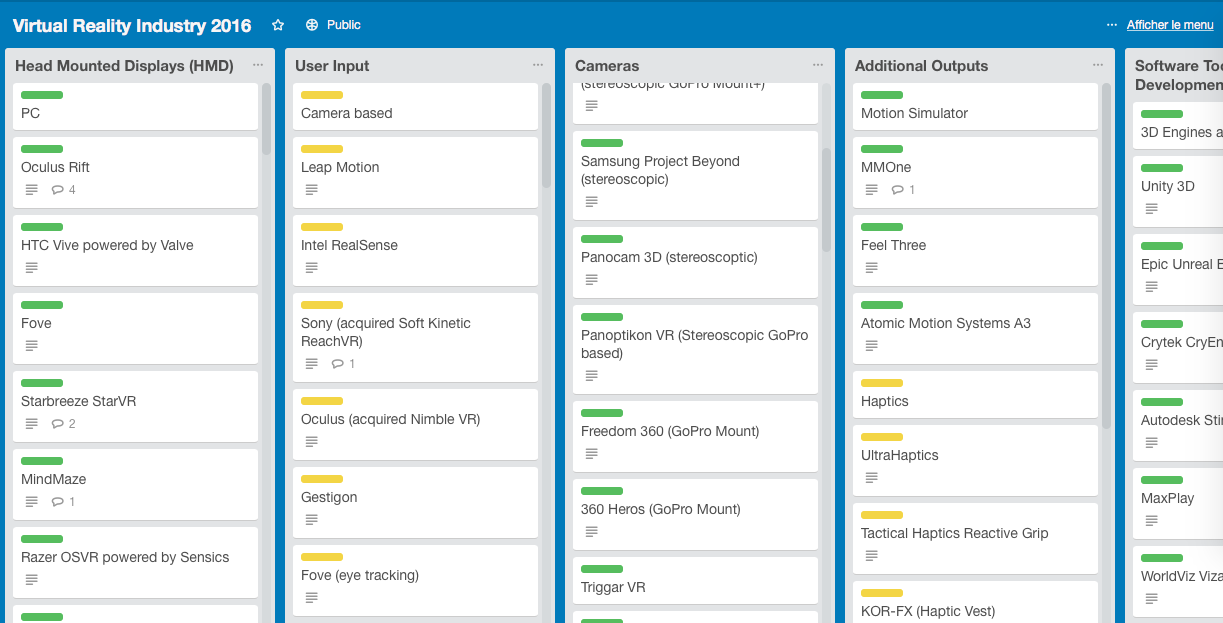The height and width of the screenshot is (623, 1223).
Task: Click description icon on 360 Heros card
Action: pos(591,532)
